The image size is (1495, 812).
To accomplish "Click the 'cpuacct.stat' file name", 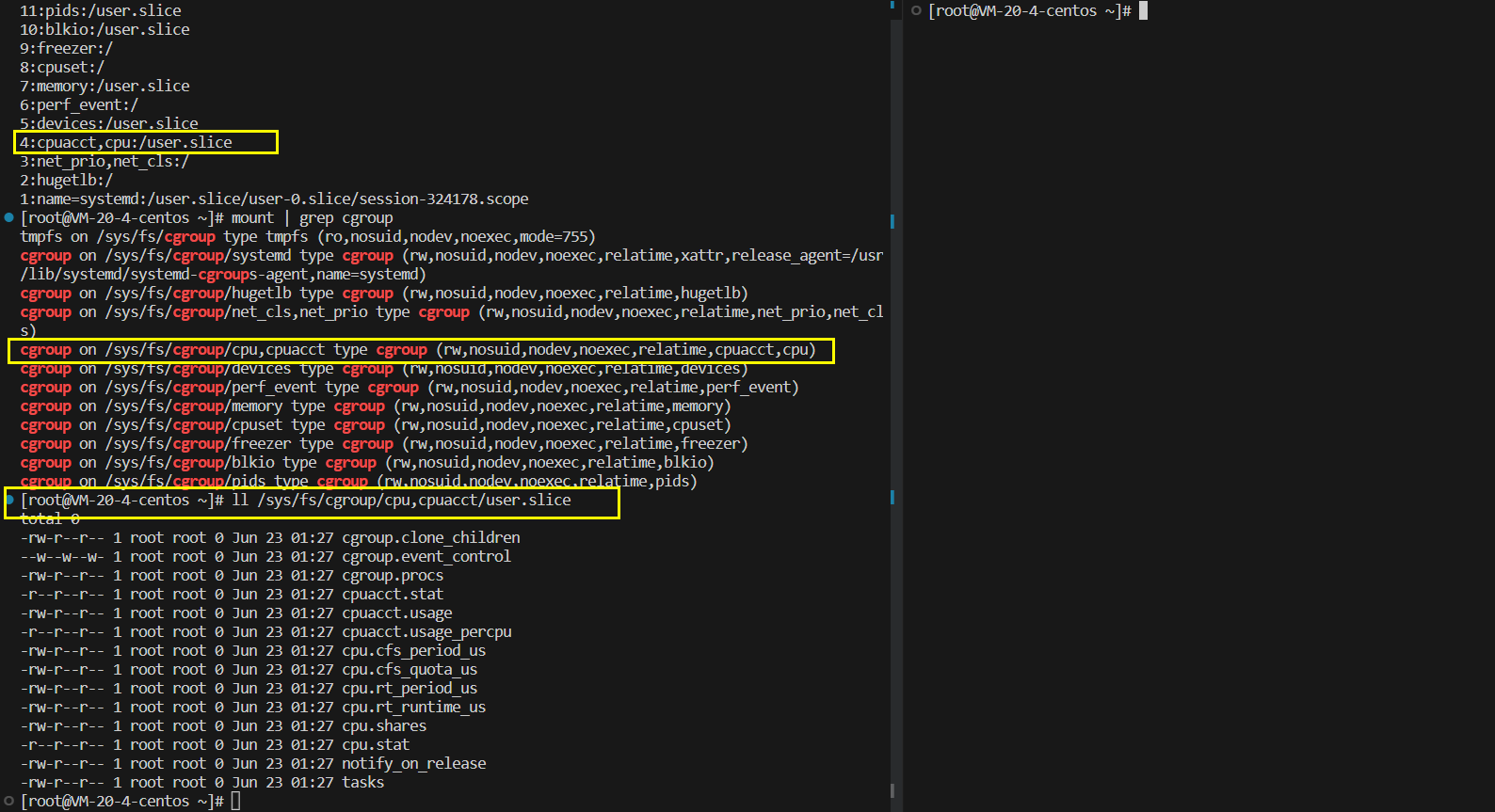I will coord(393,594).
